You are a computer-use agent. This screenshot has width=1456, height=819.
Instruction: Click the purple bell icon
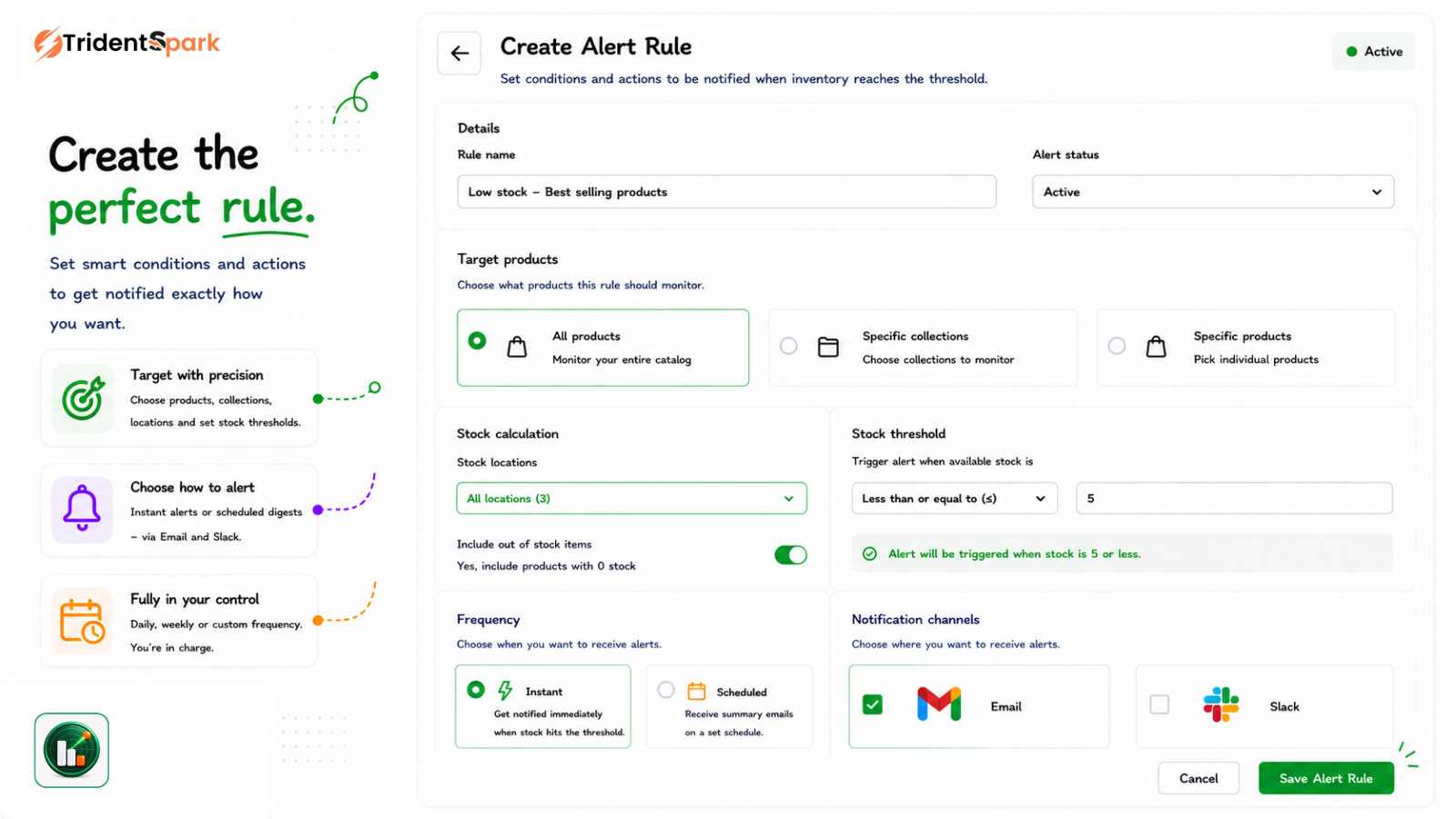(x=82, y=509)
